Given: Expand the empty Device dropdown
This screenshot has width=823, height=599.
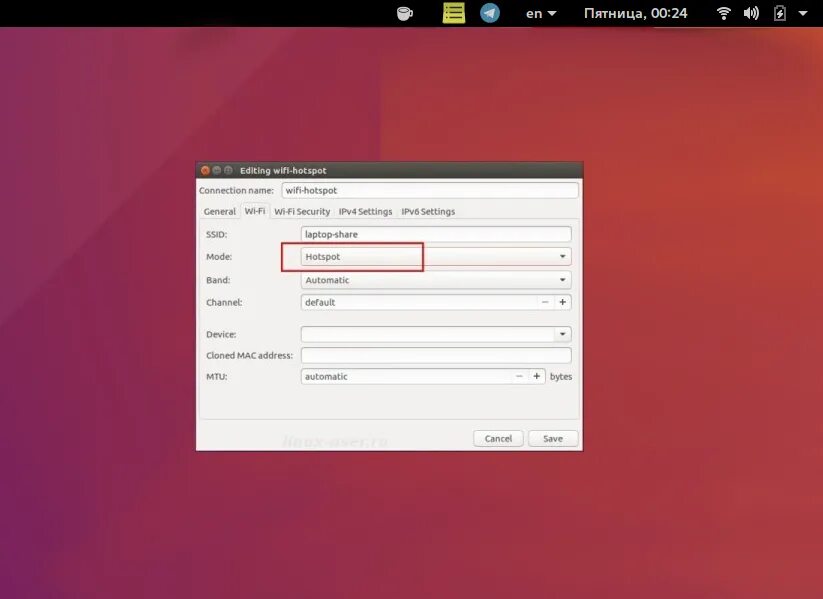Looking at the screenshot, I should (x=435, y=333).
